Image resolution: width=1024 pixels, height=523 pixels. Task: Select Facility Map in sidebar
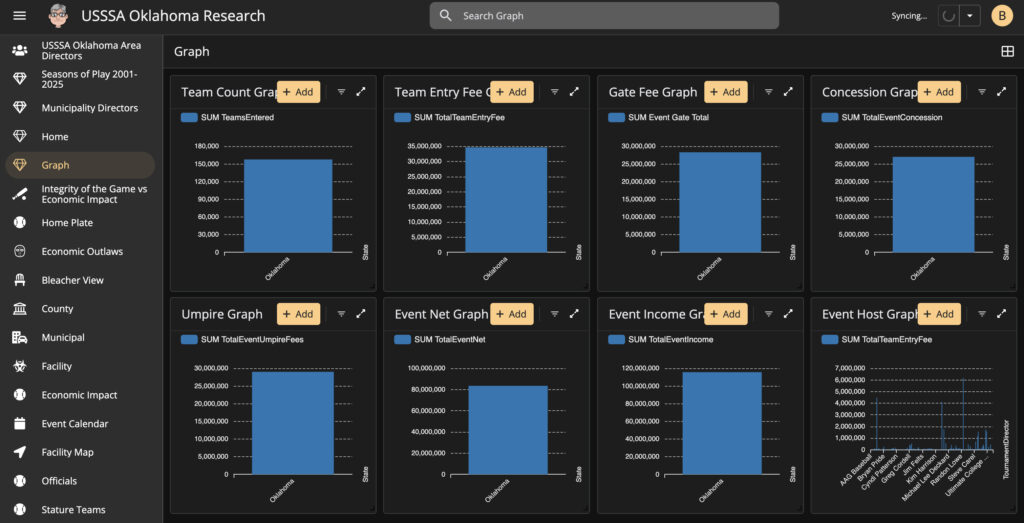[x=67, y=453]
